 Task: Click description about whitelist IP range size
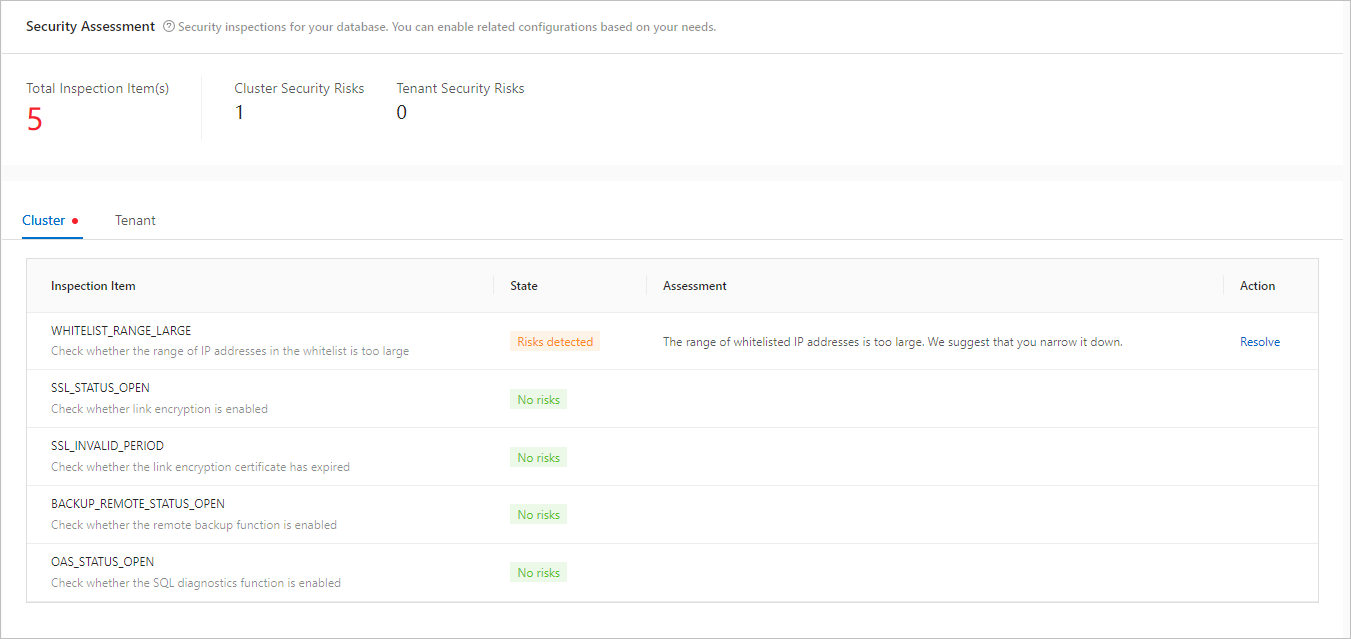[x=230, y=351]
